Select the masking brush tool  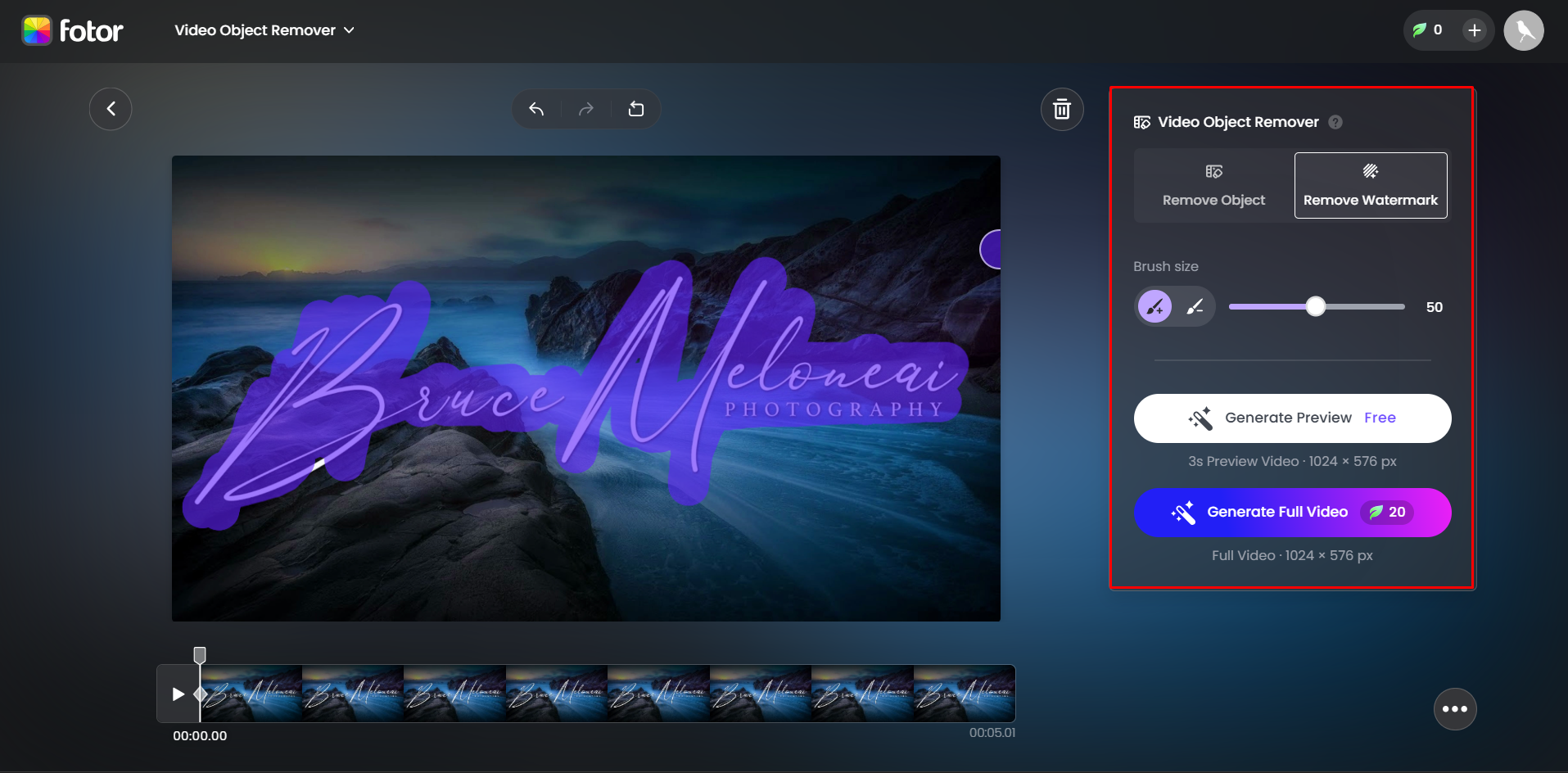pos(1155,305)
